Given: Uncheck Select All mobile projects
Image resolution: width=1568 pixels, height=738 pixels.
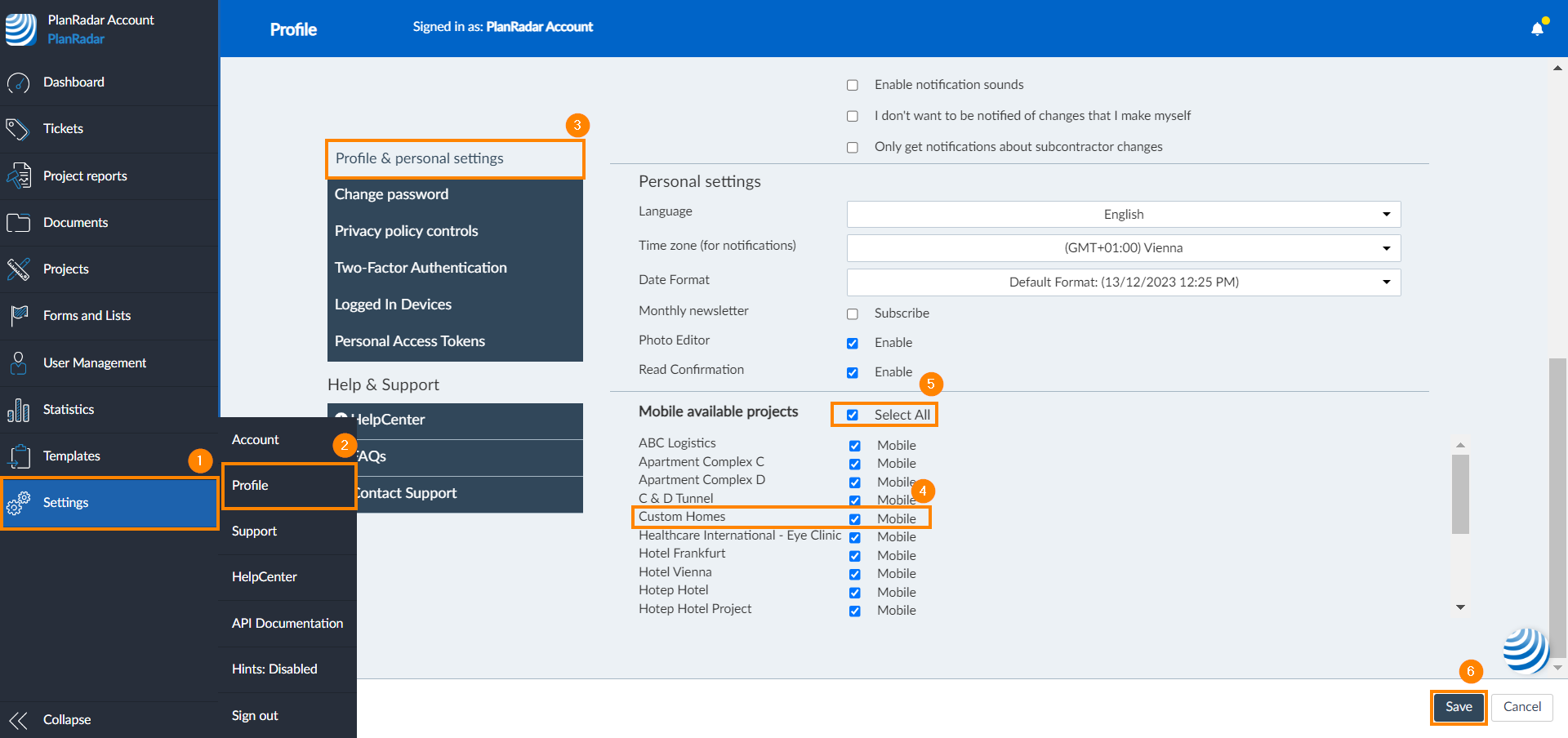Looking at the screenshot, I should (x=853, y=415).
